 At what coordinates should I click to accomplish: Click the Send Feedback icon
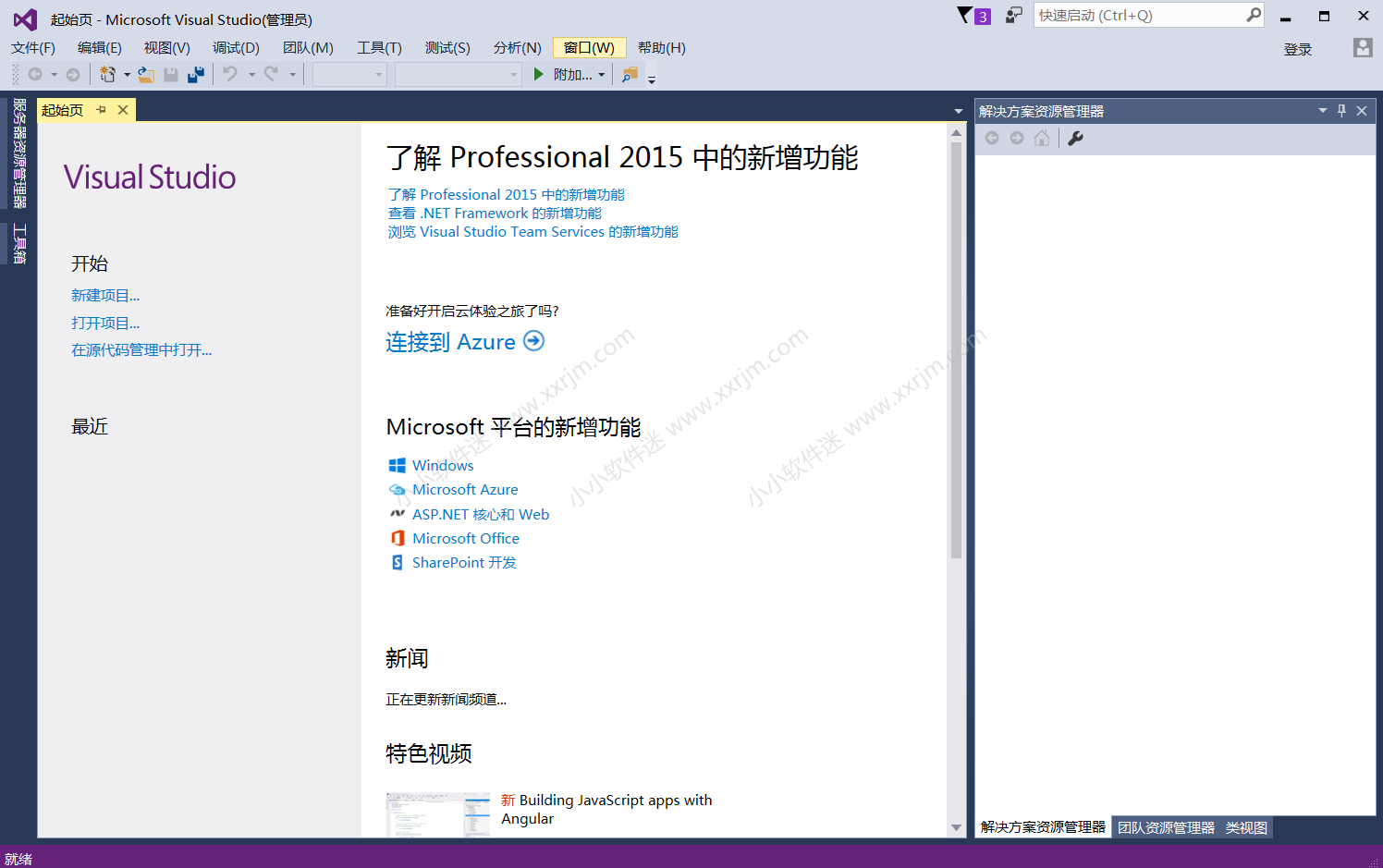[x=1014, y=16]
